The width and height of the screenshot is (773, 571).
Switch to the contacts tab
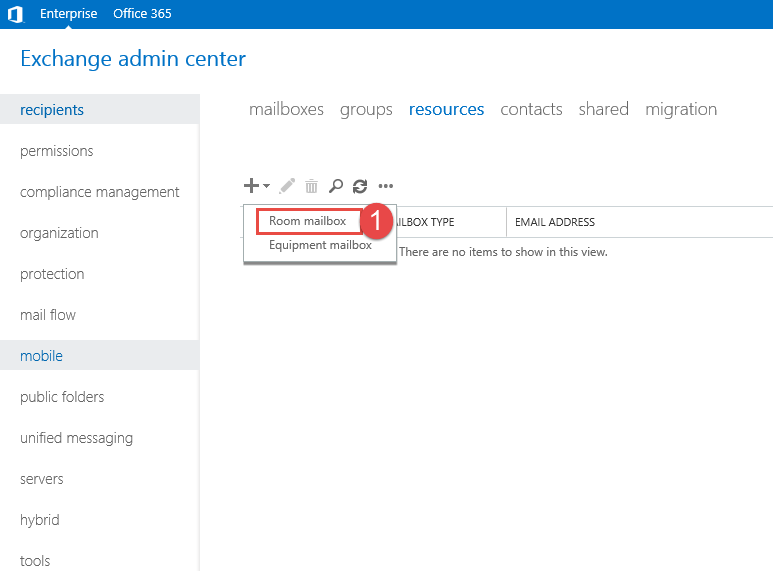(531, 109)
